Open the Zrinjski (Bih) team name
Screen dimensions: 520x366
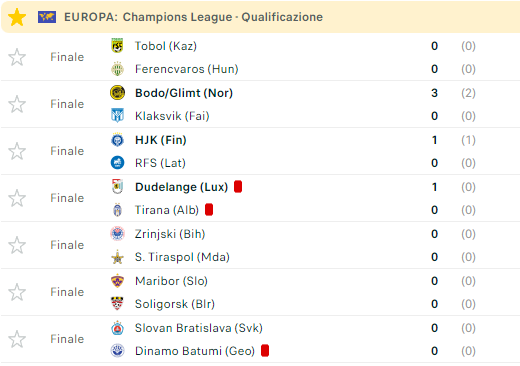point(170,234)
